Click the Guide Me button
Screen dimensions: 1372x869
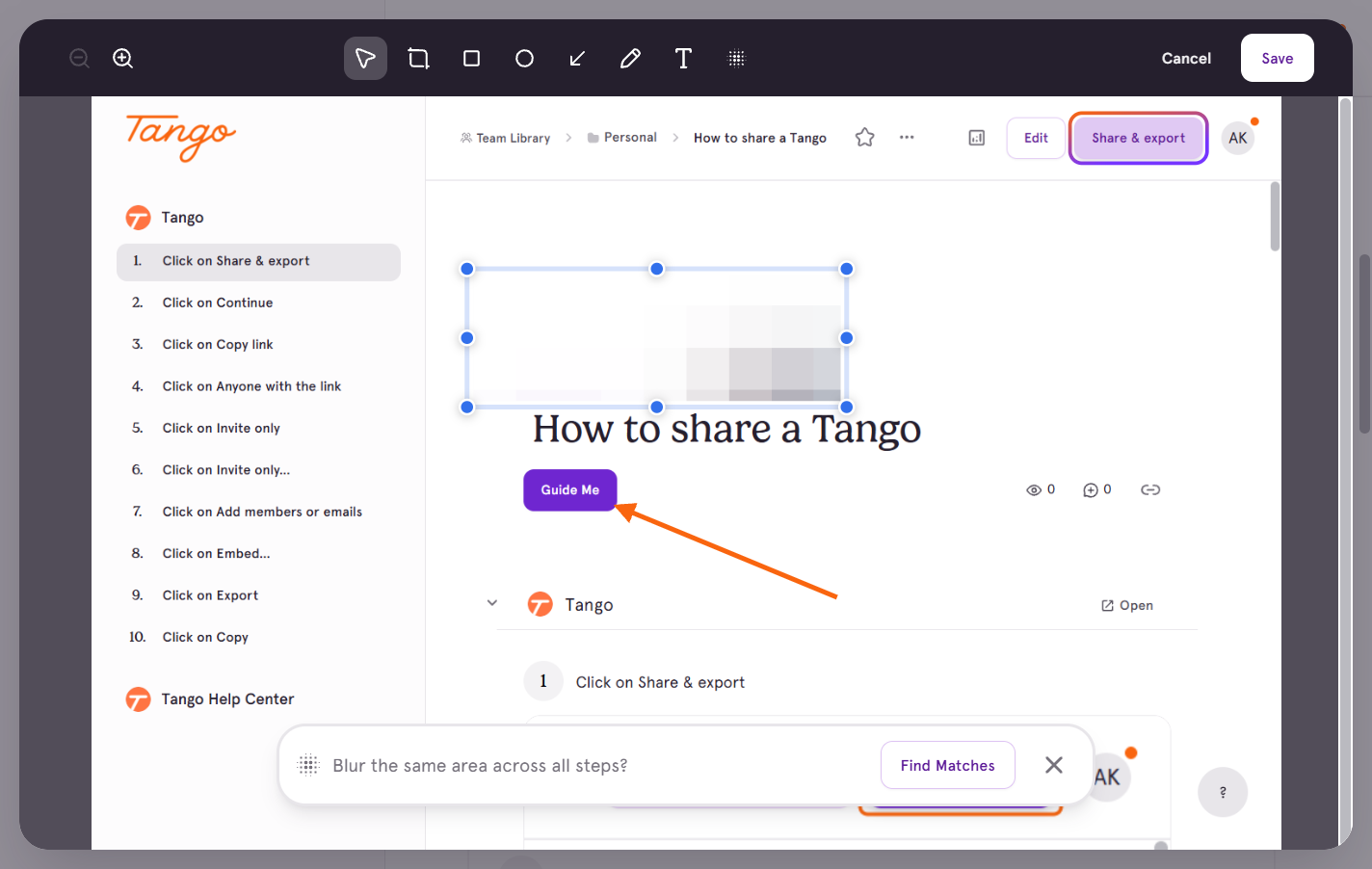click(570, 490)
